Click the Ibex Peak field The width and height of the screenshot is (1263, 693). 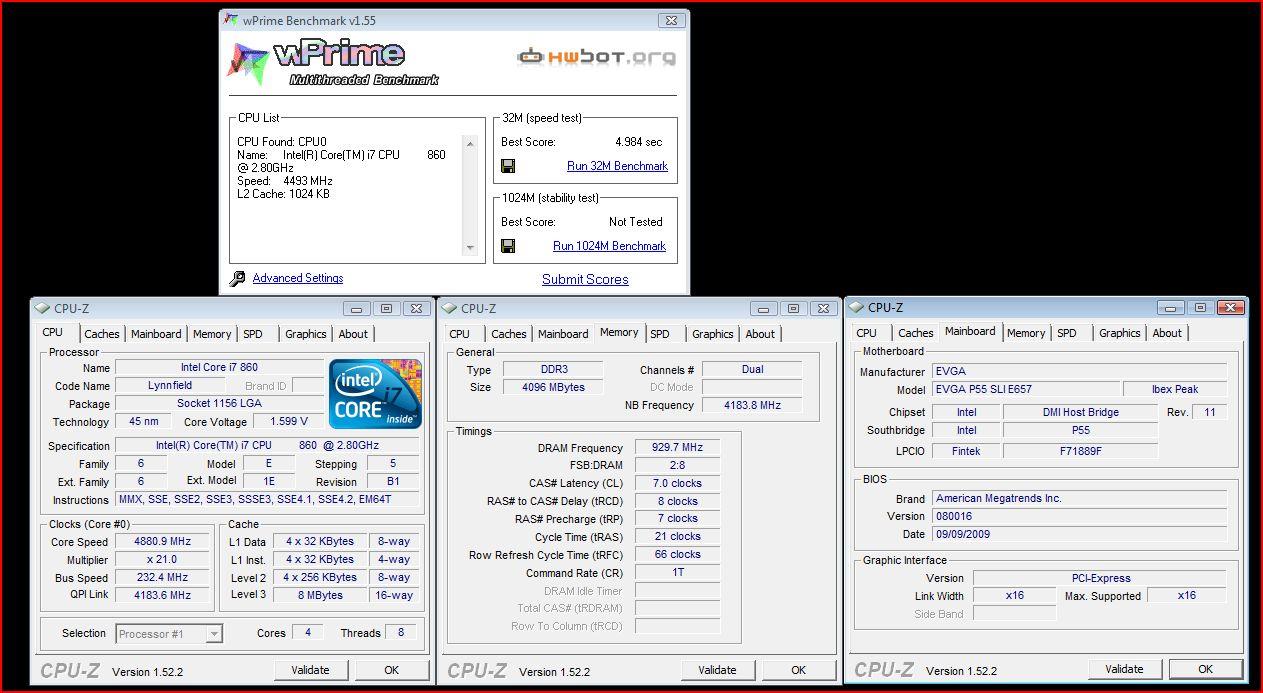(x=1173, y=389)
